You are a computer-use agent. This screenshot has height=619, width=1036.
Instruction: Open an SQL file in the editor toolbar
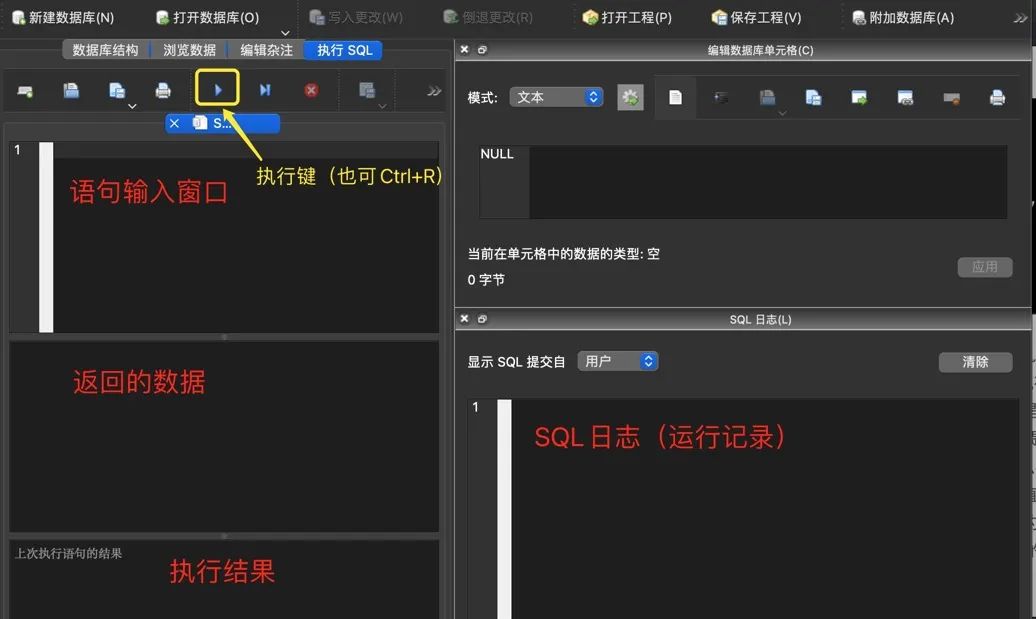coord(71,90)
